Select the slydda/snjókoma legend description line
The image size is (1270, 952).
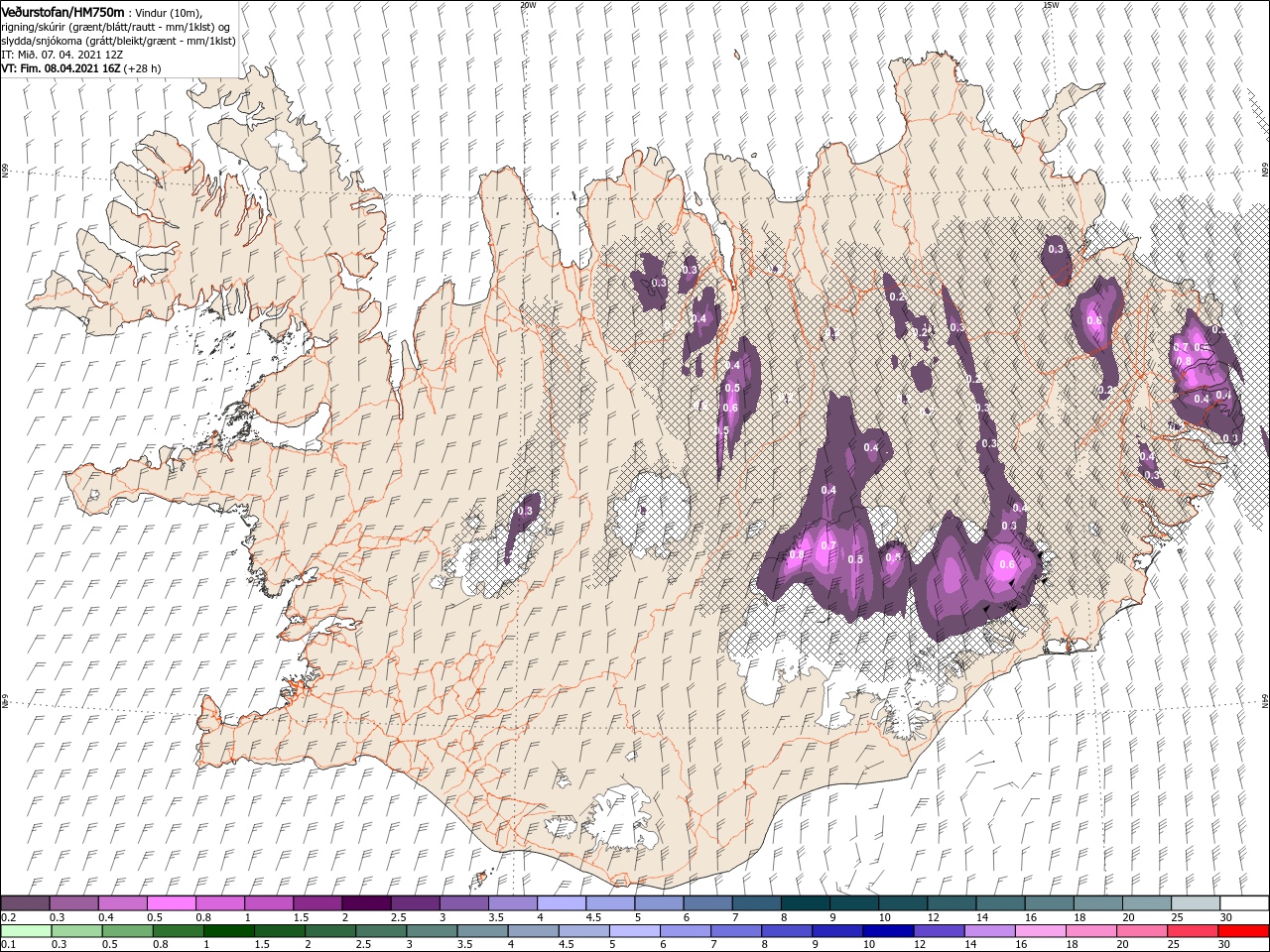pos(119,41)
